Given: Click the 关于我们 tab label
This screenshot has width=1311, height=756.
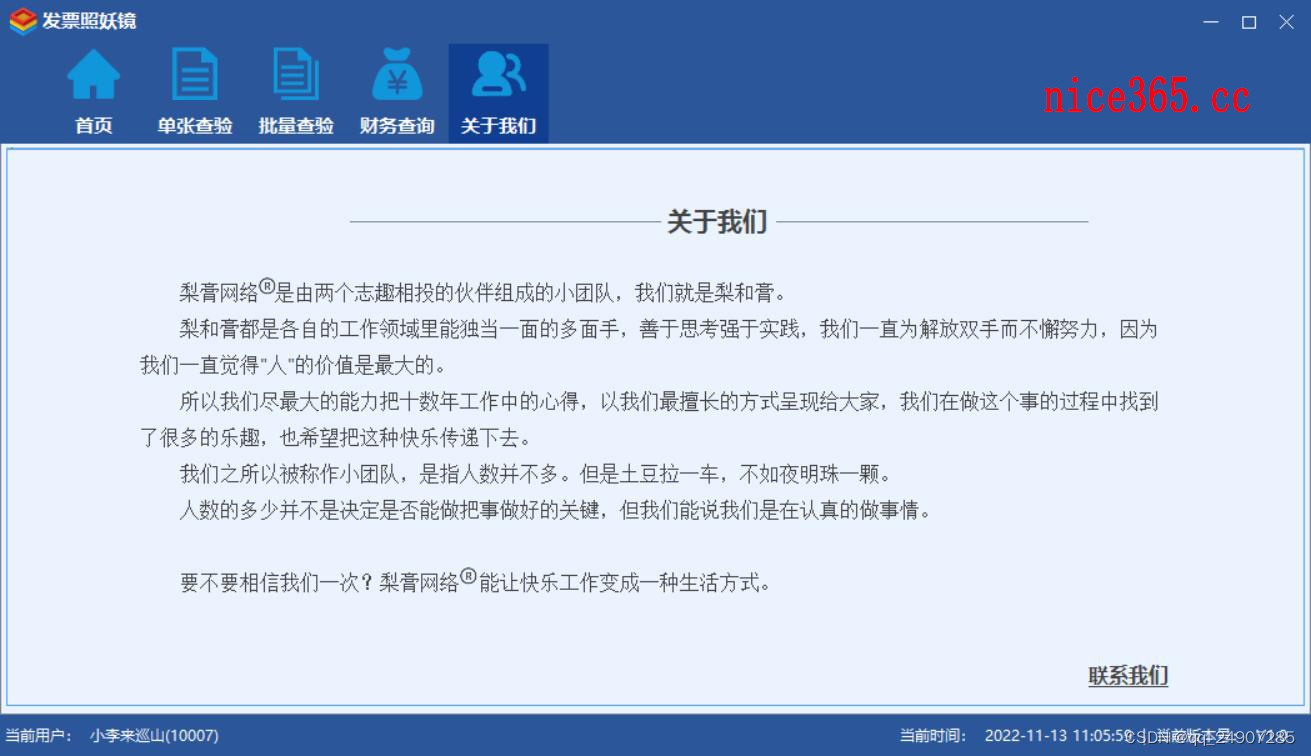Looking at the screenshot, I should 498,126.
